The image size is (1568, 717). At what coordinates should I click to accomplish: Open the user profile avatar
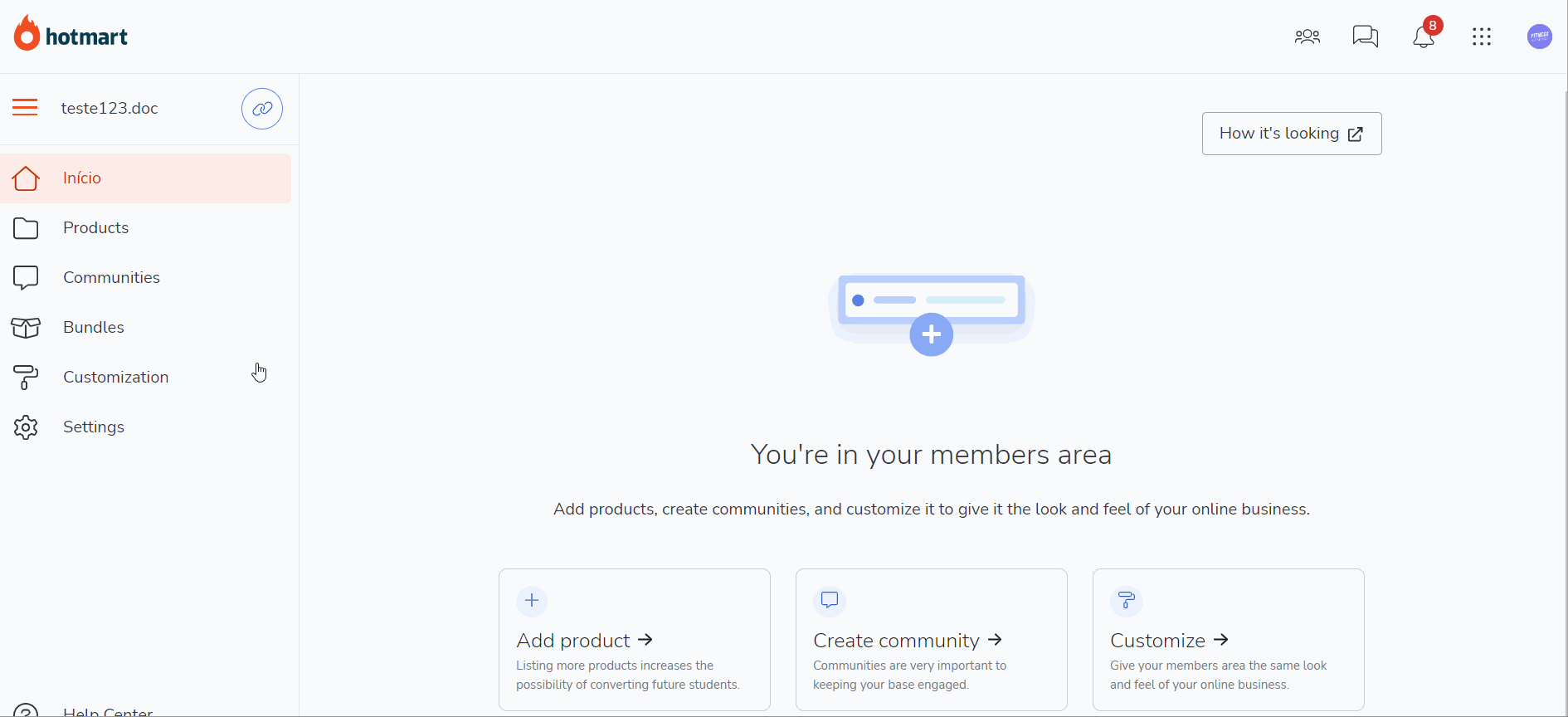pos(1540,37)
